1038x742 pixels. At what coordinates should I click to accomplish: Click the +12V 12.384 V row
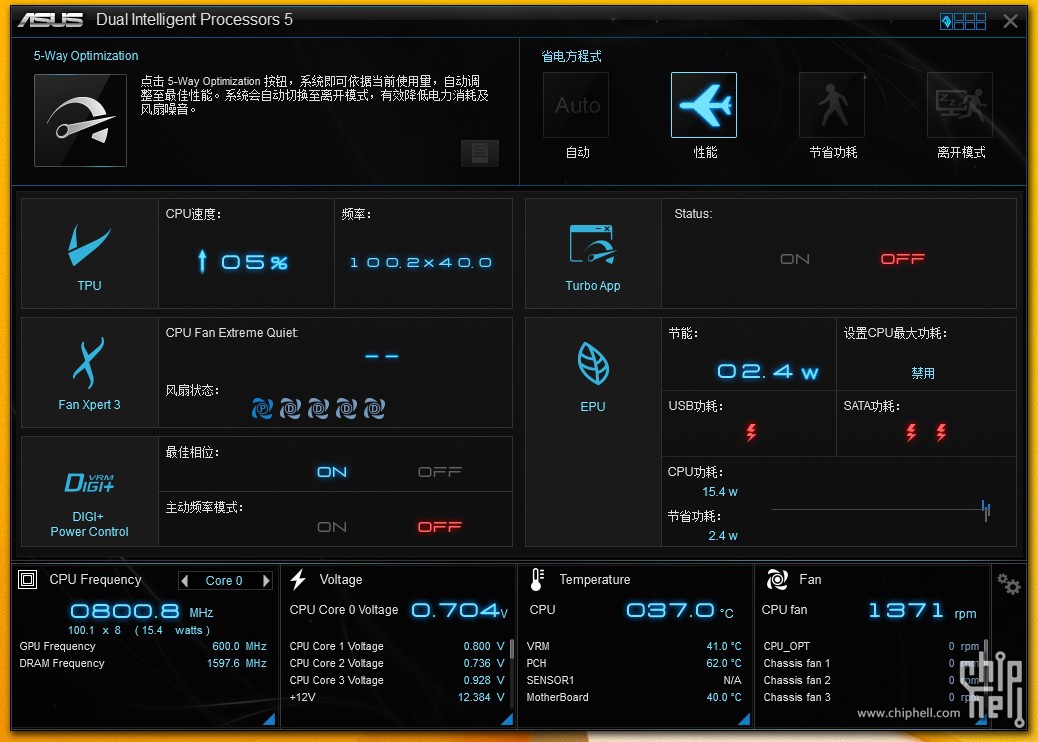pos(397,698)
